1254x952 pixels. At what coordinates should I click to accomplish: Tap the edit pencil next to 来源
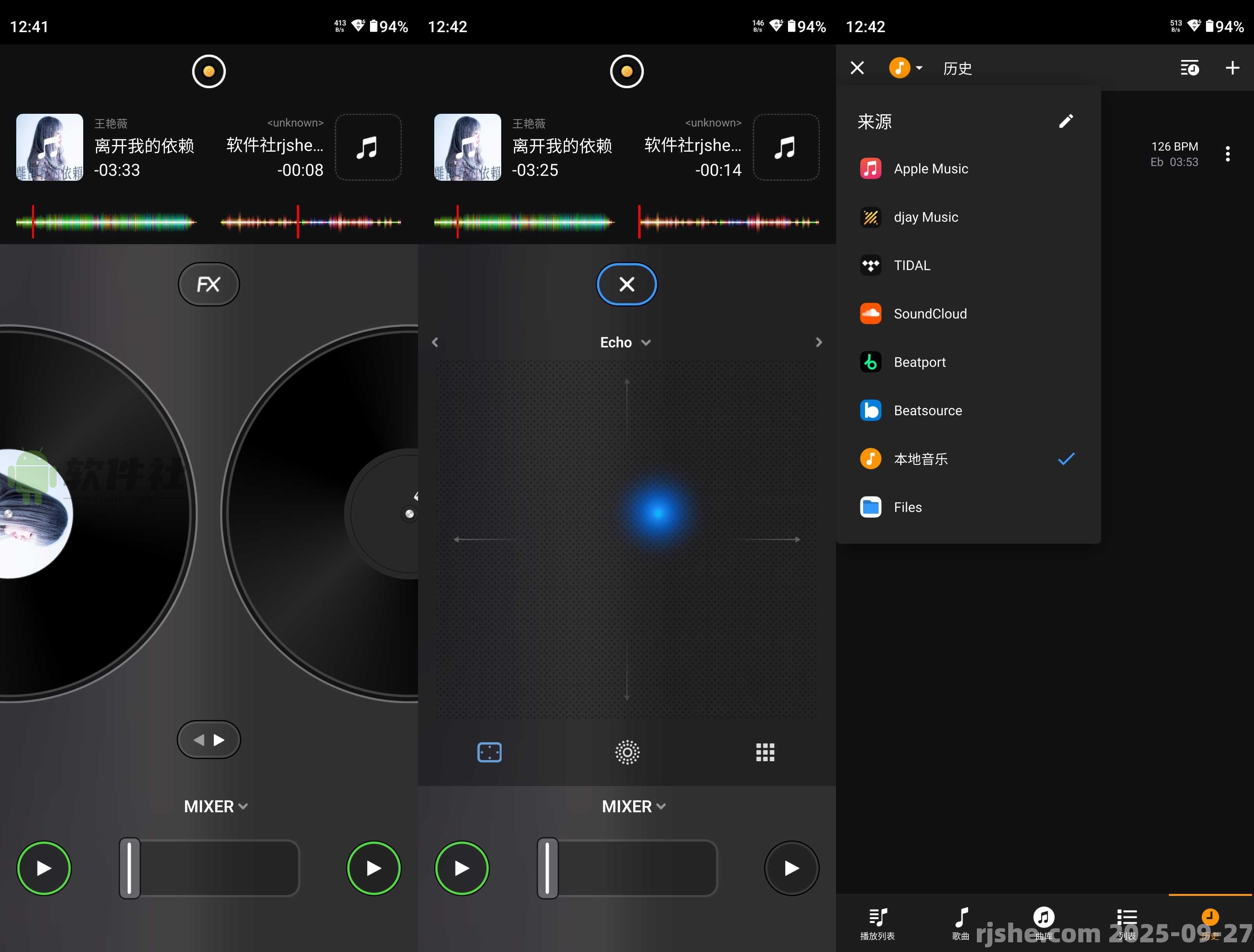(x=1066, y=121)
